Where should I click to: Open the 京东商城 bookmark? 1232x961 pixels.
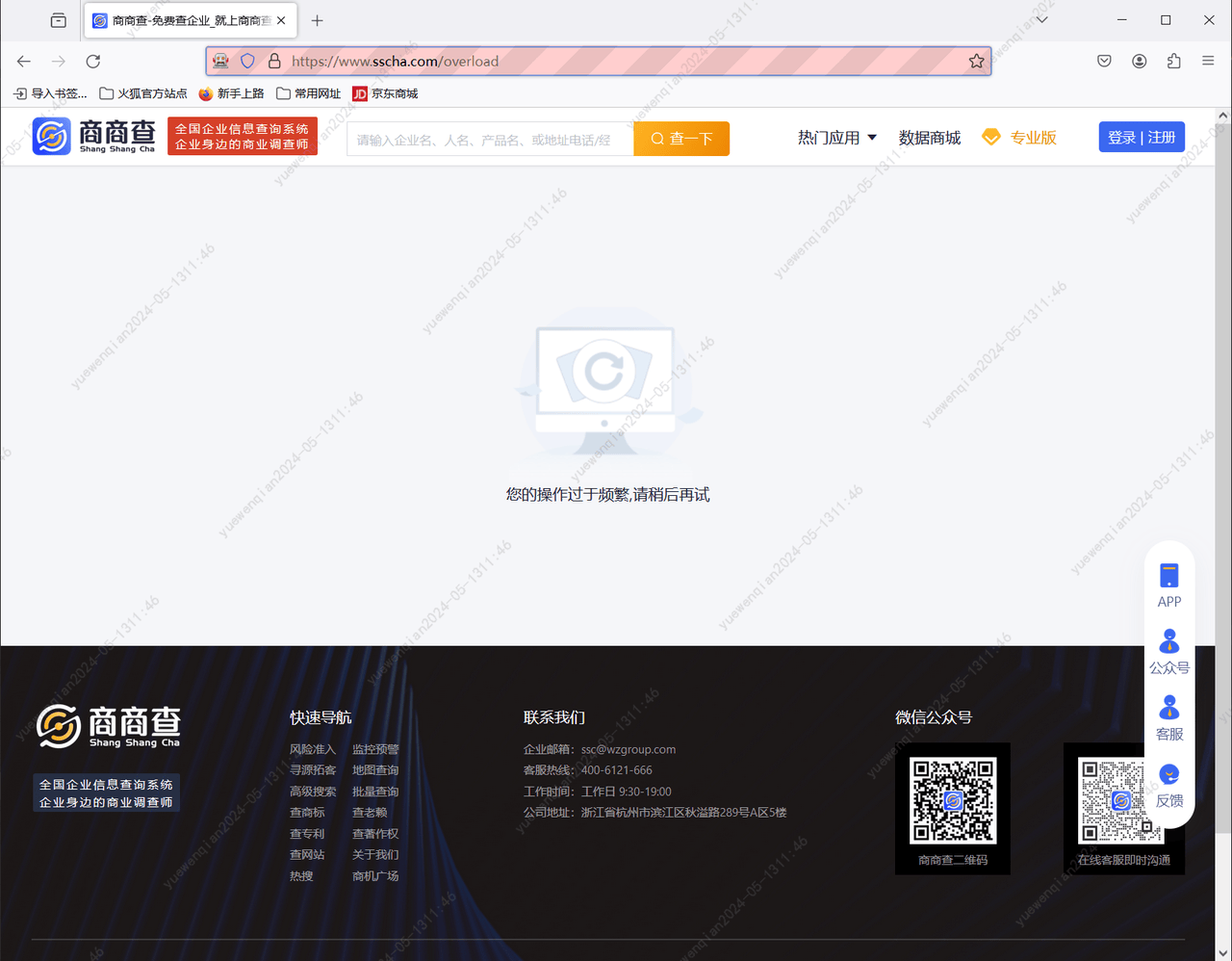(385, 93)
